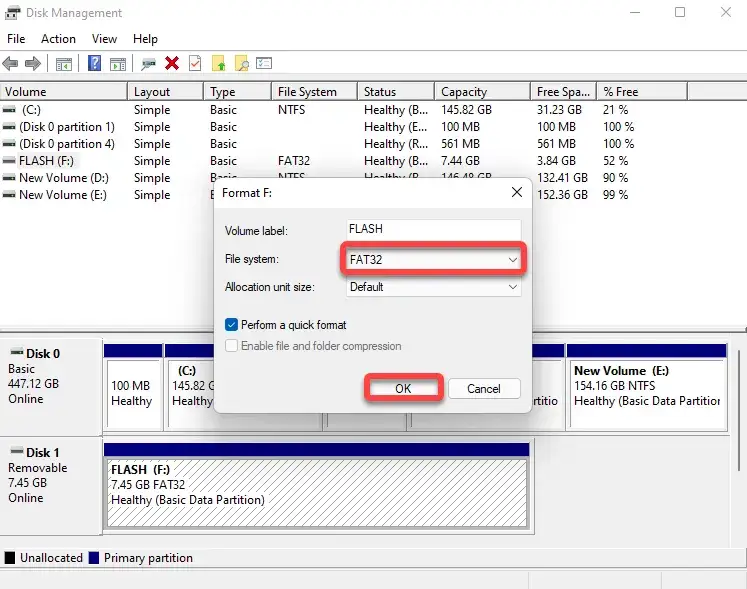Open the View menu
This screenshot has height=589, width=747.
point(104,39)
